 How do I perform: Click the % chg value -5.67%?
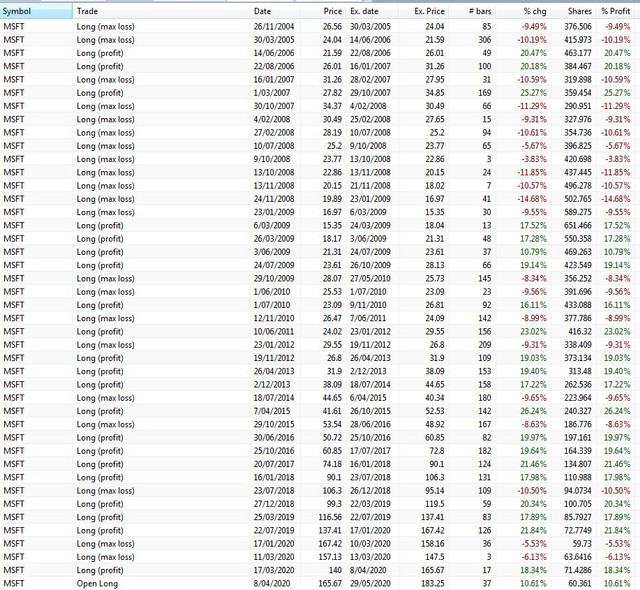[534, 146]
